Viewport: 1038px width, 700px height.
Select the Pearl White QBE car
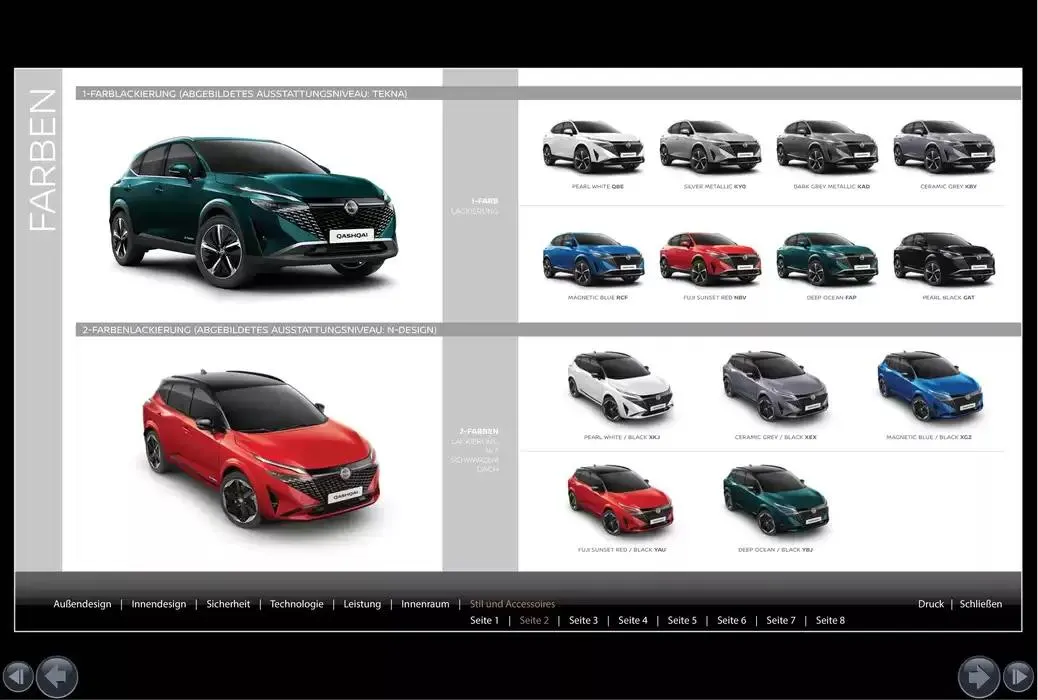(593, 147)
